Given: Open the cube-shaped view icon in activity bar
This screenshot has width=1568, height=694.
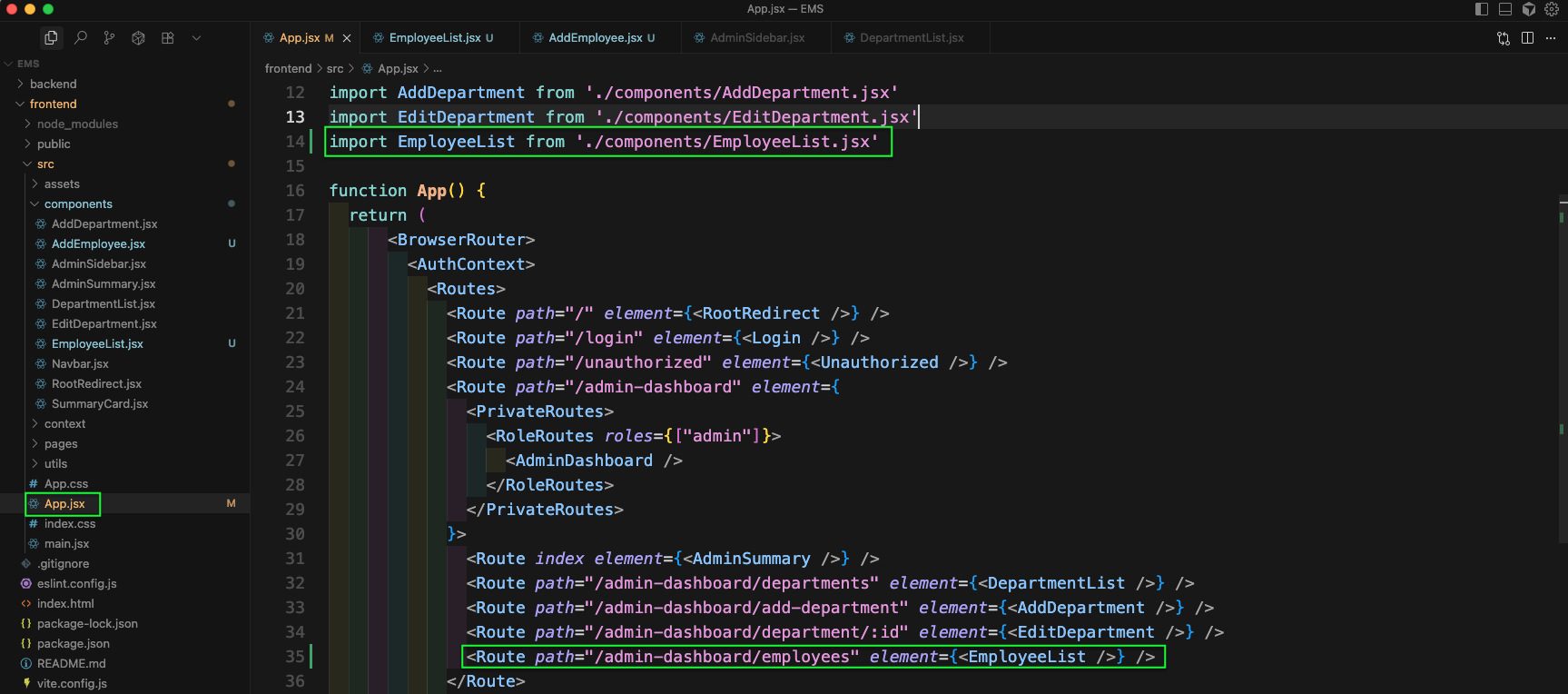Looking at the screenshot, I should pos(138,38).
